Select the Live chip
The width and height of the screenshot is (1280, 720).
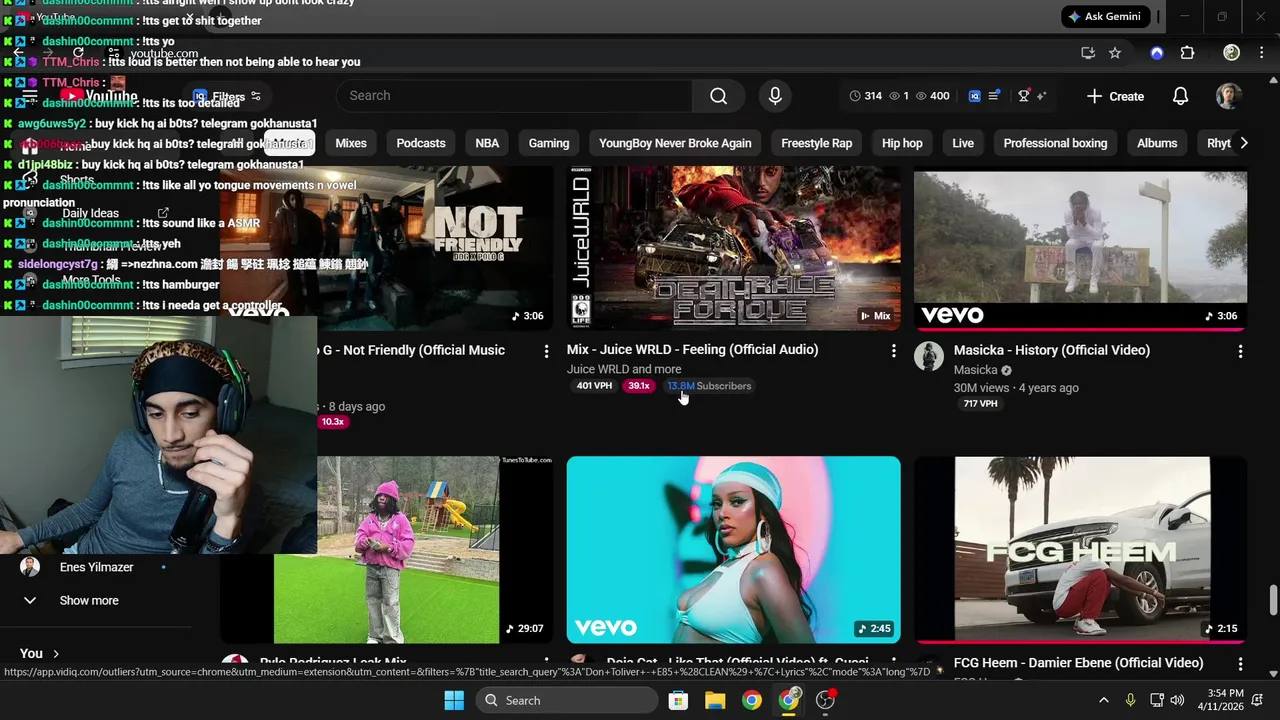coord(963,143)
